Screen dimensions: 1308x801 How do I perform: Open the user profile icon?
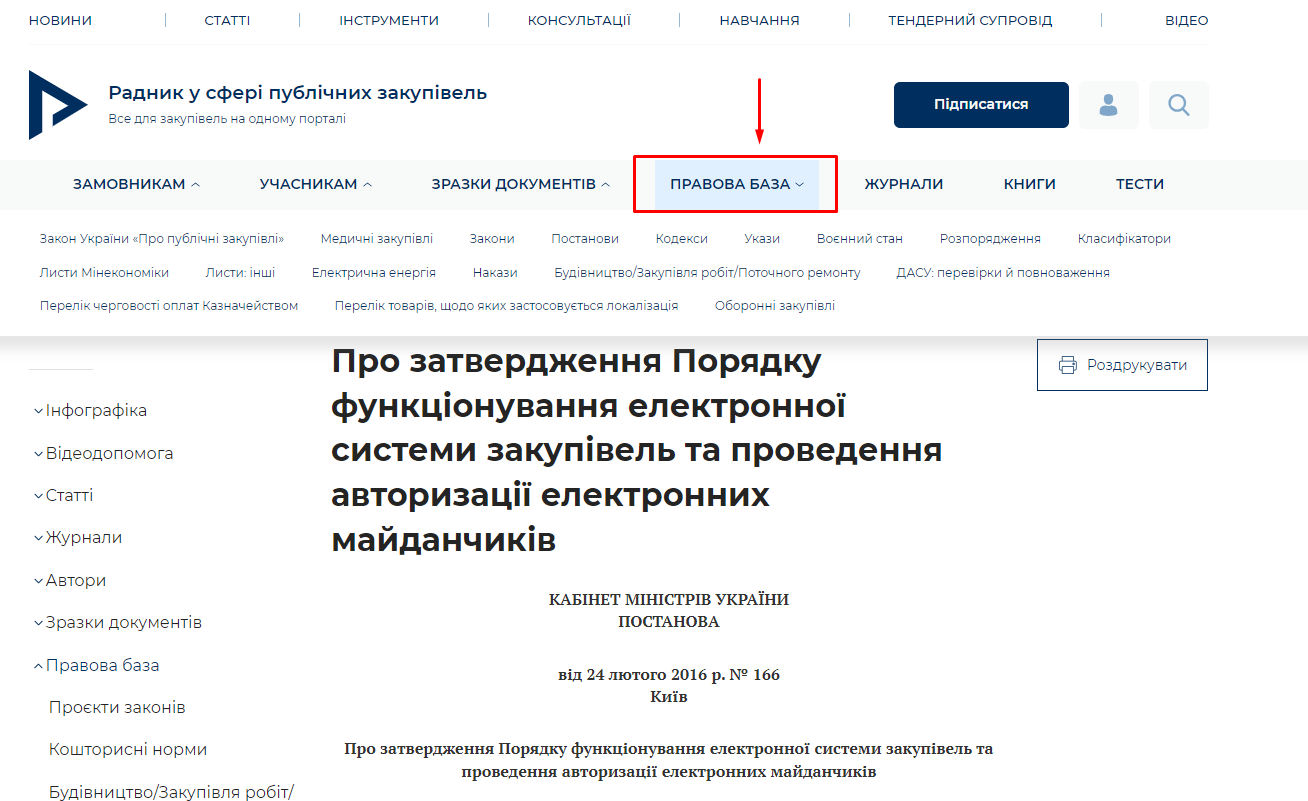(x=1108, y=105)
